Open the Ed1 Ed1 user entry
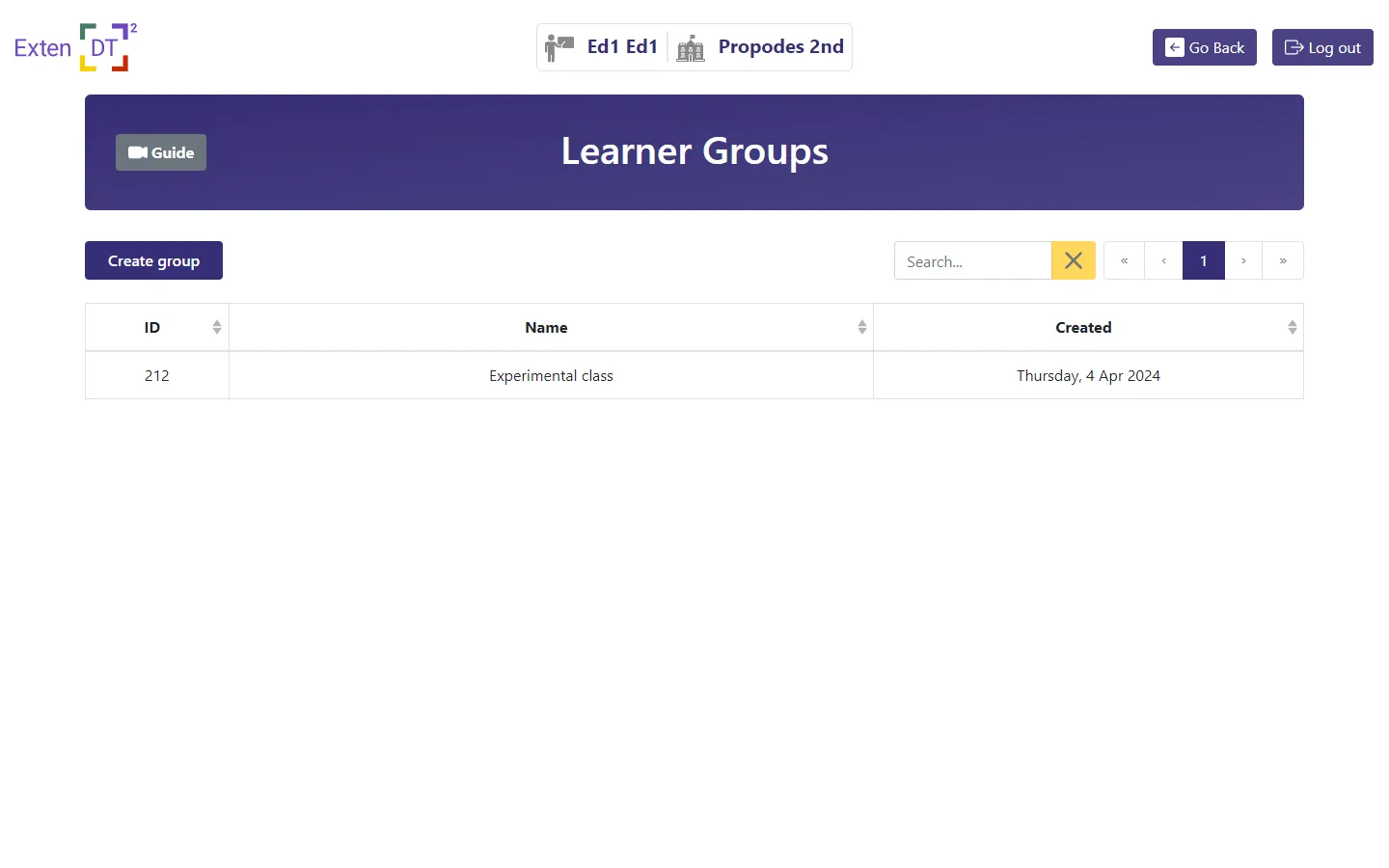The image size is (1389, 868). 622,46
